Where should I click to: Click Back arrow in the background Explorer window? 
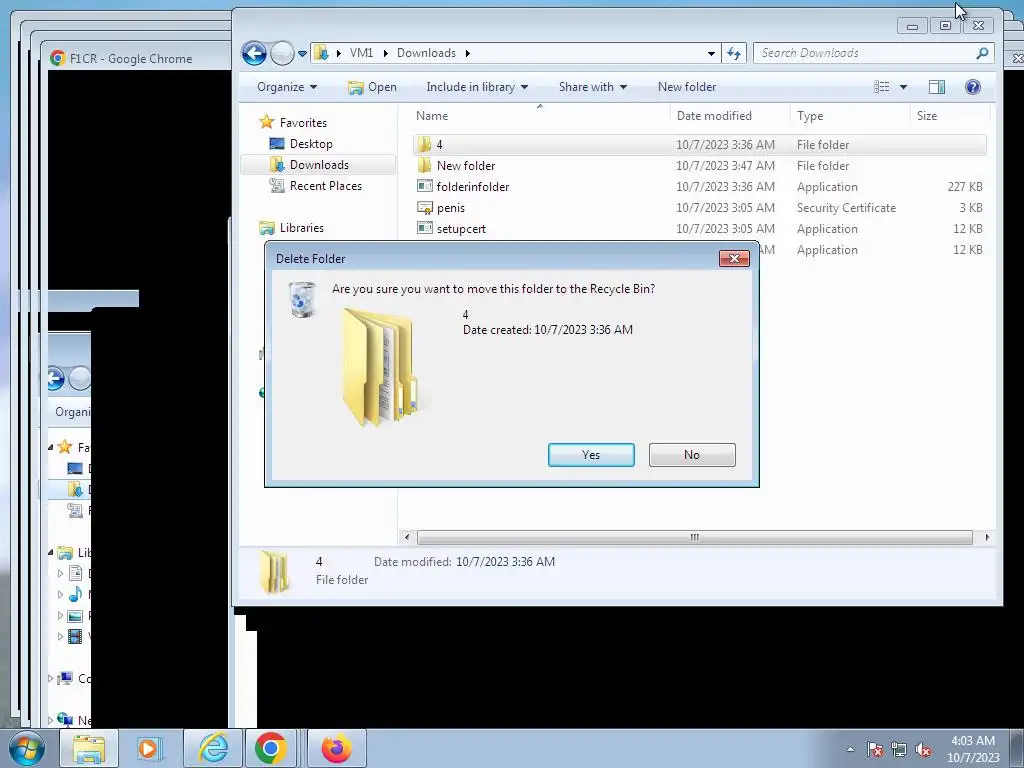(56, 378)
